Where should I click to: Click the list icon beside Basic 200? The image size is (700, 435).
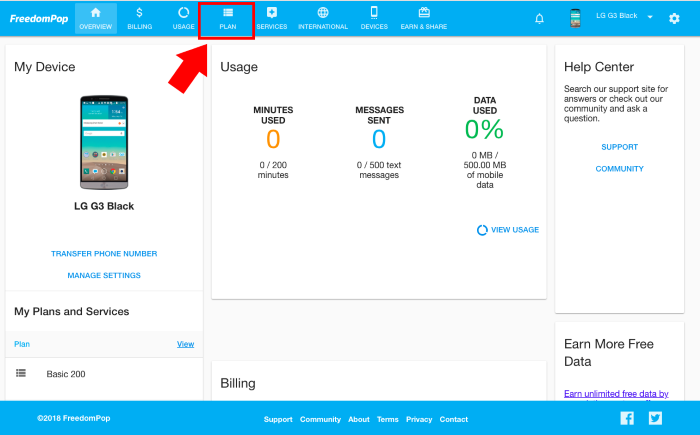(x=21, y=373)
